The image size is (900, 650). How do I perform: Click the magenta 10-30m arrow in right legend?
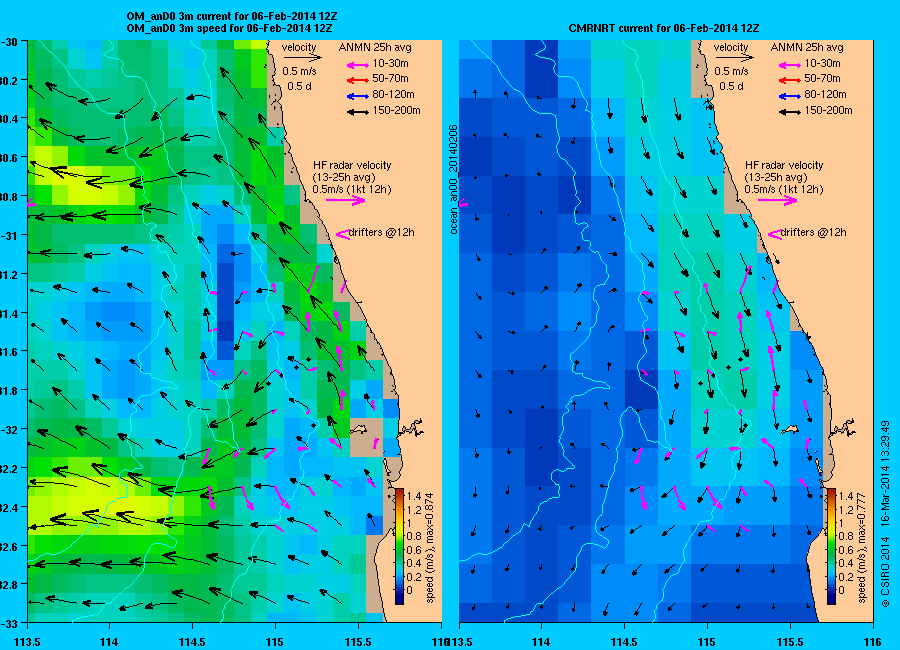click(790, 65)
